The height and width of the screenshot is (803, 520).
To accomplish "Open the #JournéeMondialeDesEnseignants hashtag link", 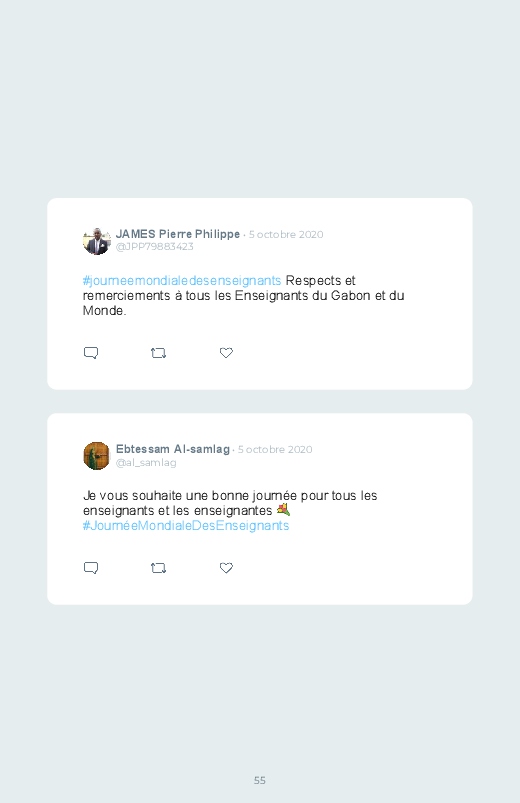I will coord(186,526).
